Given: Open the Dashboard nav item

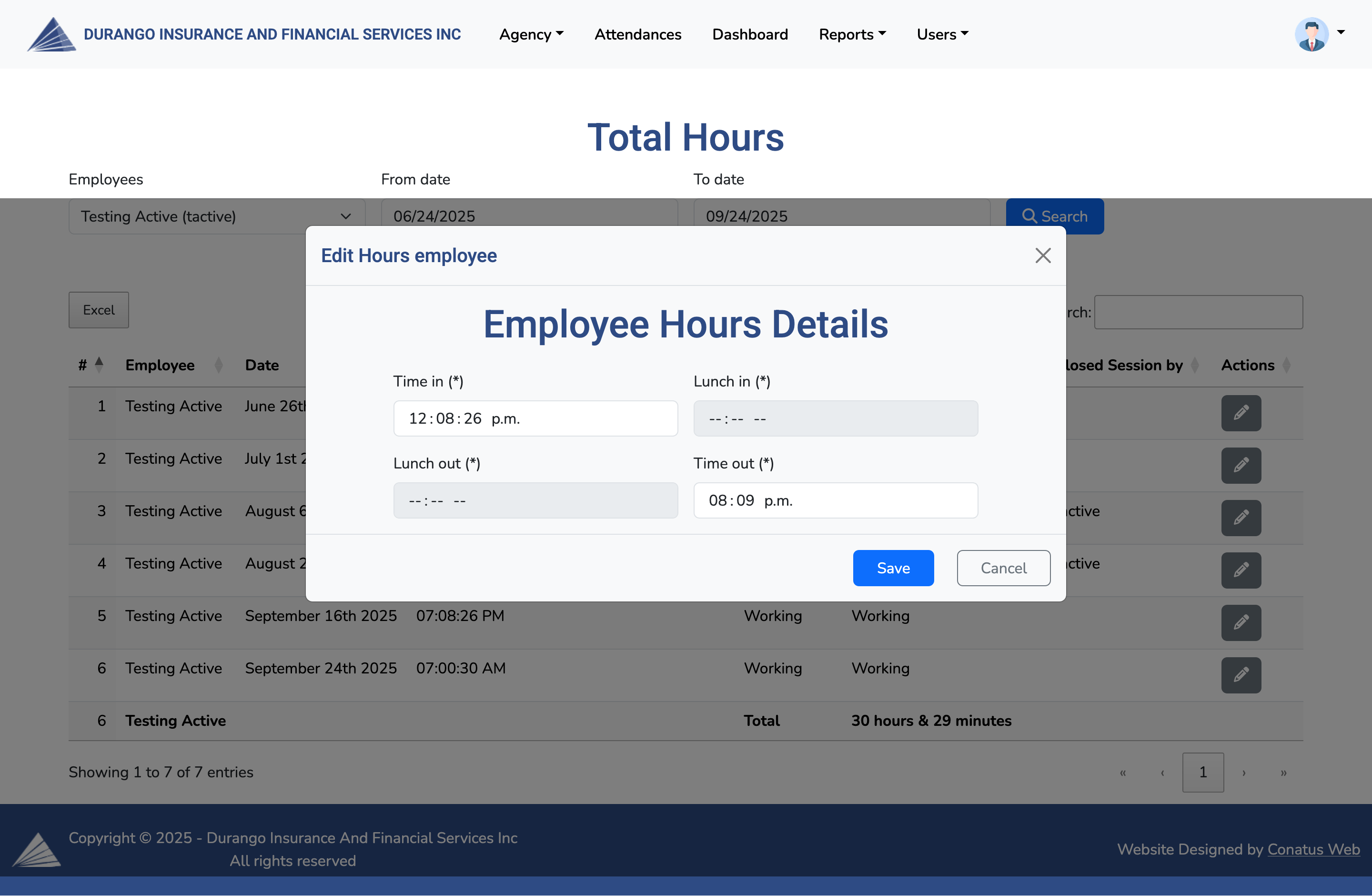Looking at the screenshot, I should tap(749, 35).
